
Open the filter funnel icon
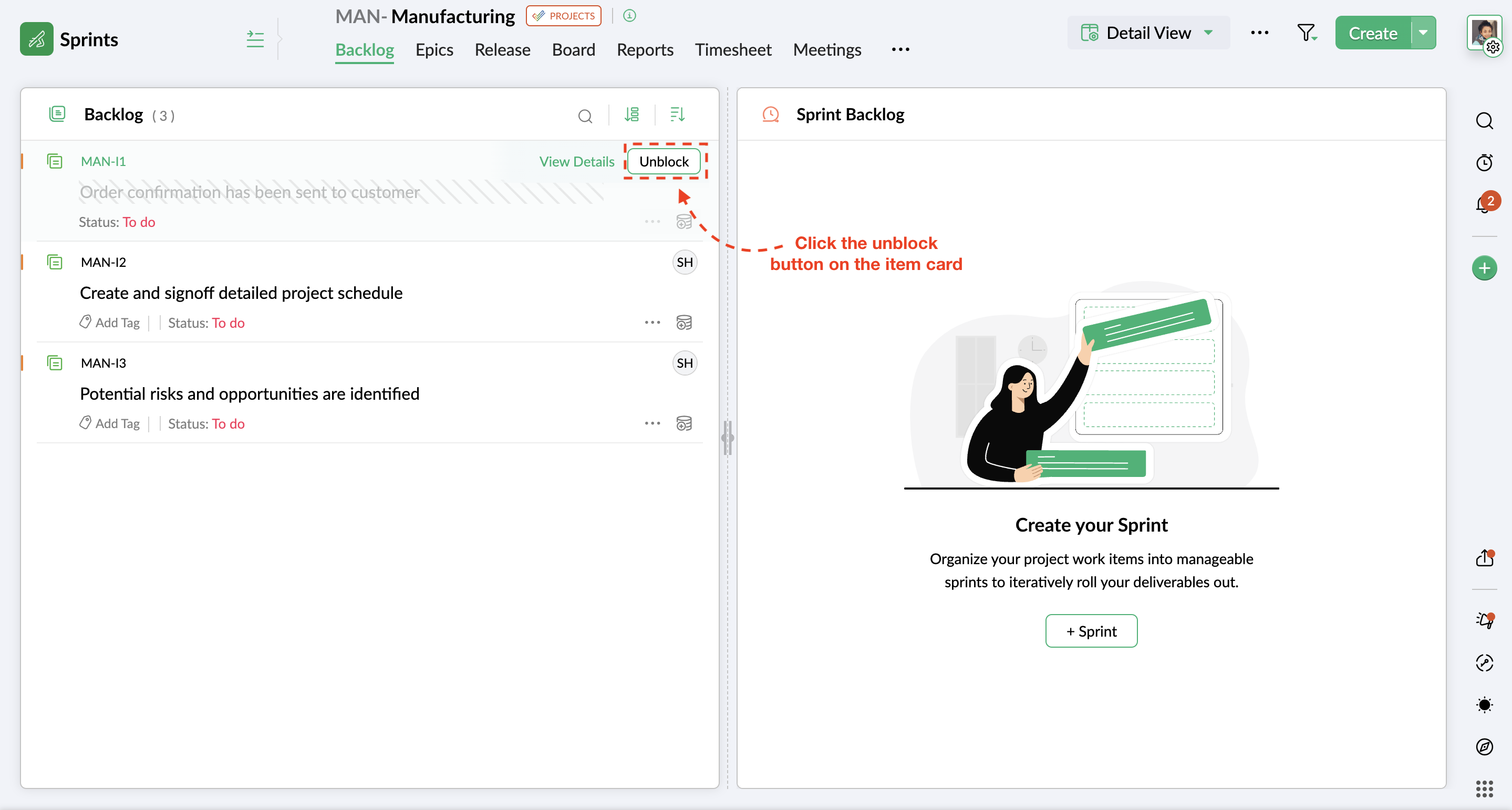(x=1306, y=33)
